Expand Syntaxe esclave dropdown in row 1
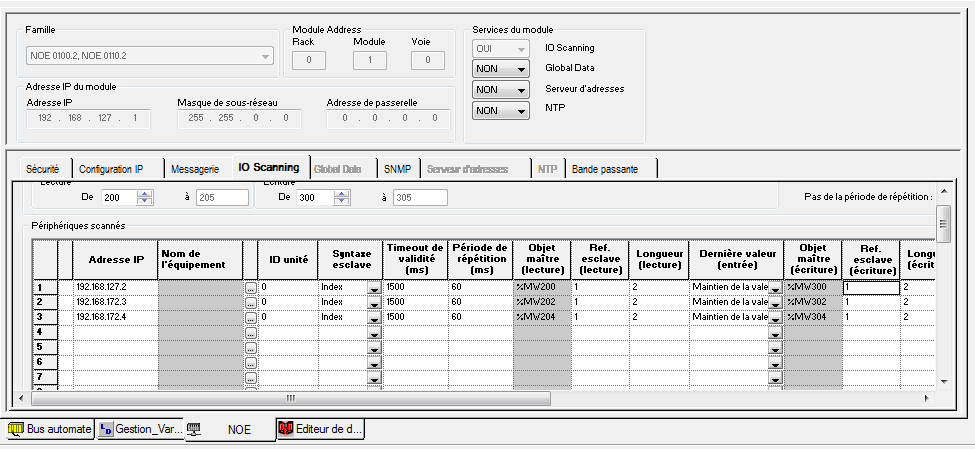975x449 pixels. [374, 288]
